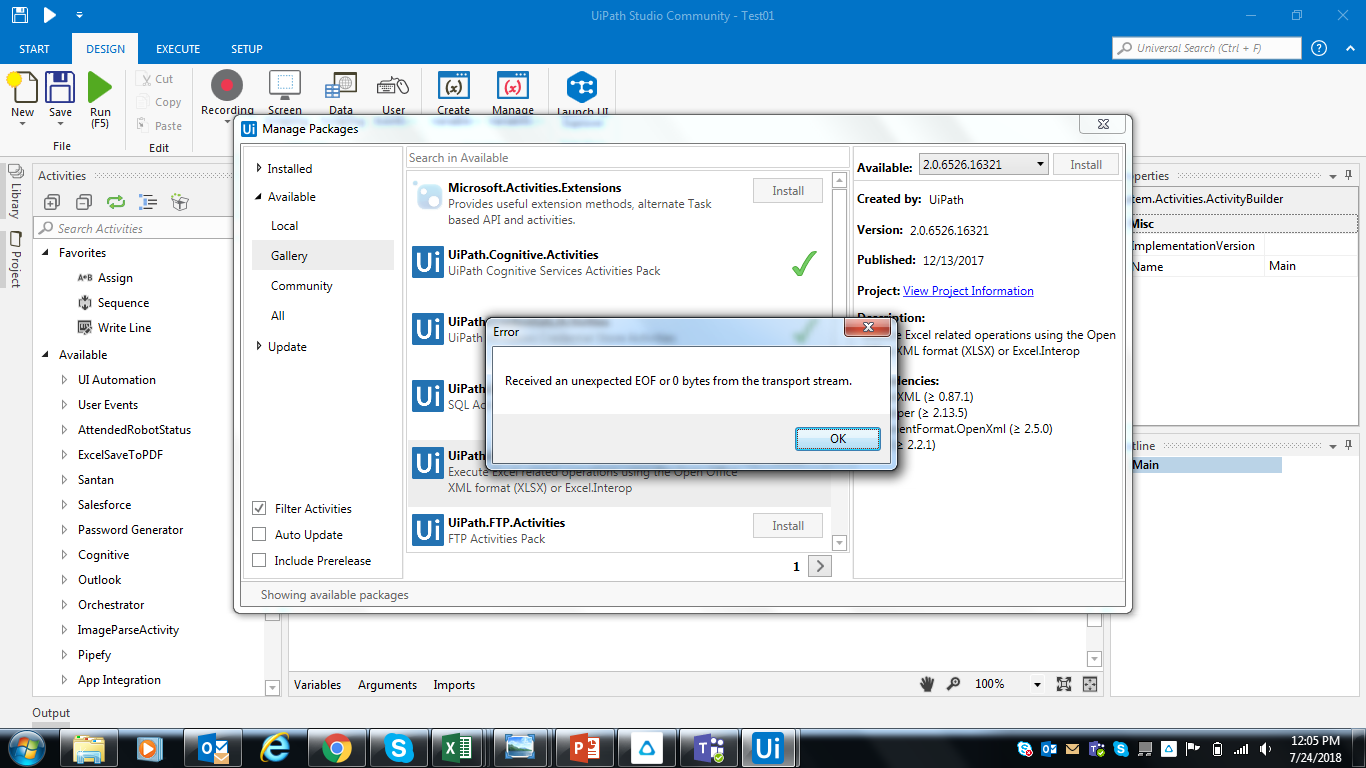Switch to the SETUP ribbon tab
Viewport: 1366px width, 768px height.
click(x=247, y=49)
